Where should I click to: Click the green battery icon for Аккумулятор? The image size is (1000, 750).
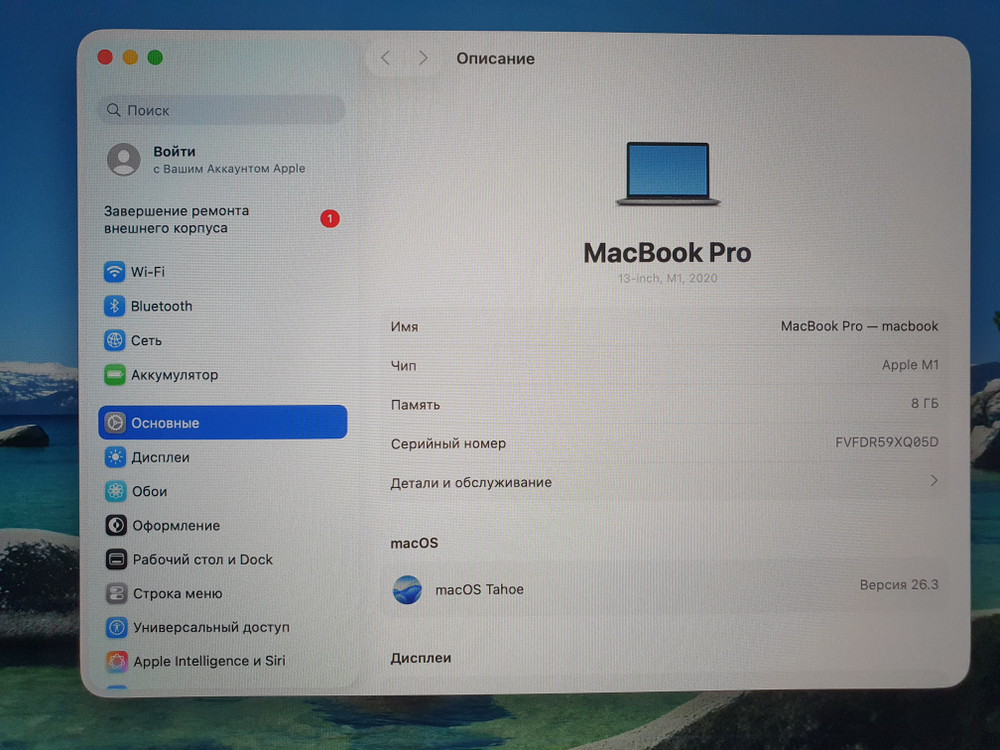click(x=115, y=375)
